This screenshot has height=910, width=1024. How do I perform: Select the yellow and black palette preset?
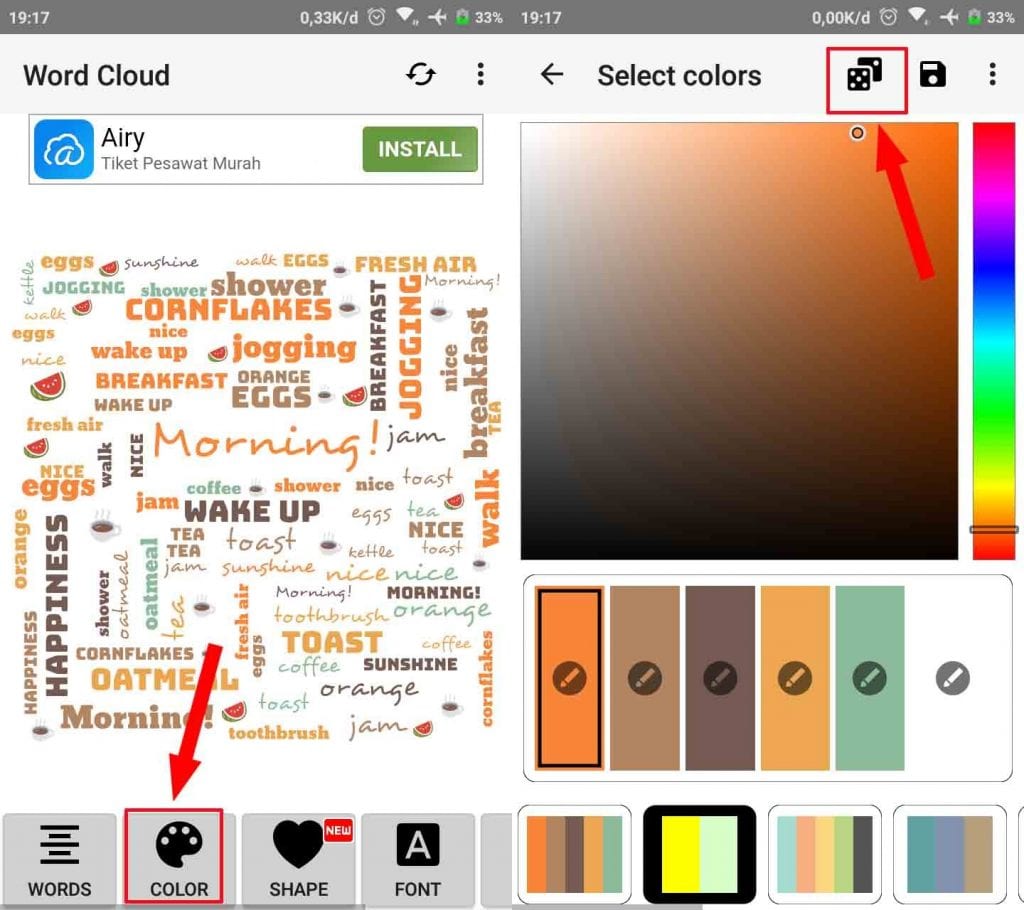[699, 854]
